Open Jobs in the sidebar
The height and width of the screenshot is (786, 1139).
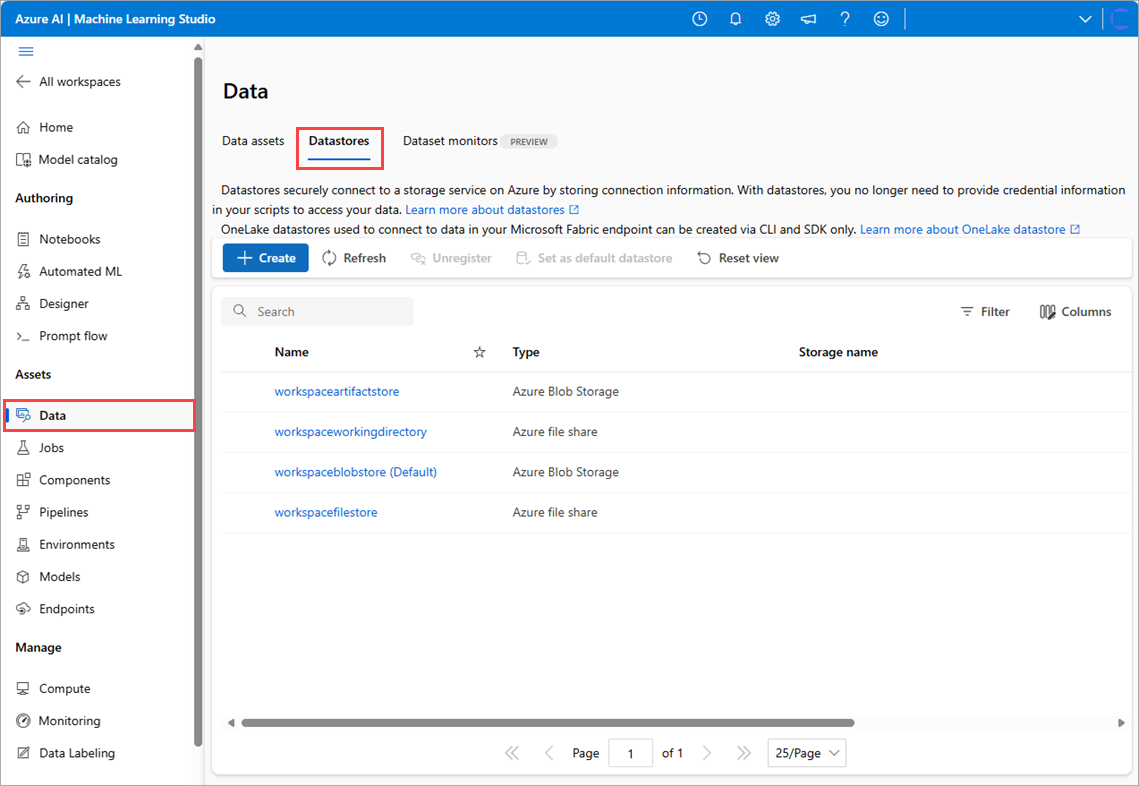40,447
